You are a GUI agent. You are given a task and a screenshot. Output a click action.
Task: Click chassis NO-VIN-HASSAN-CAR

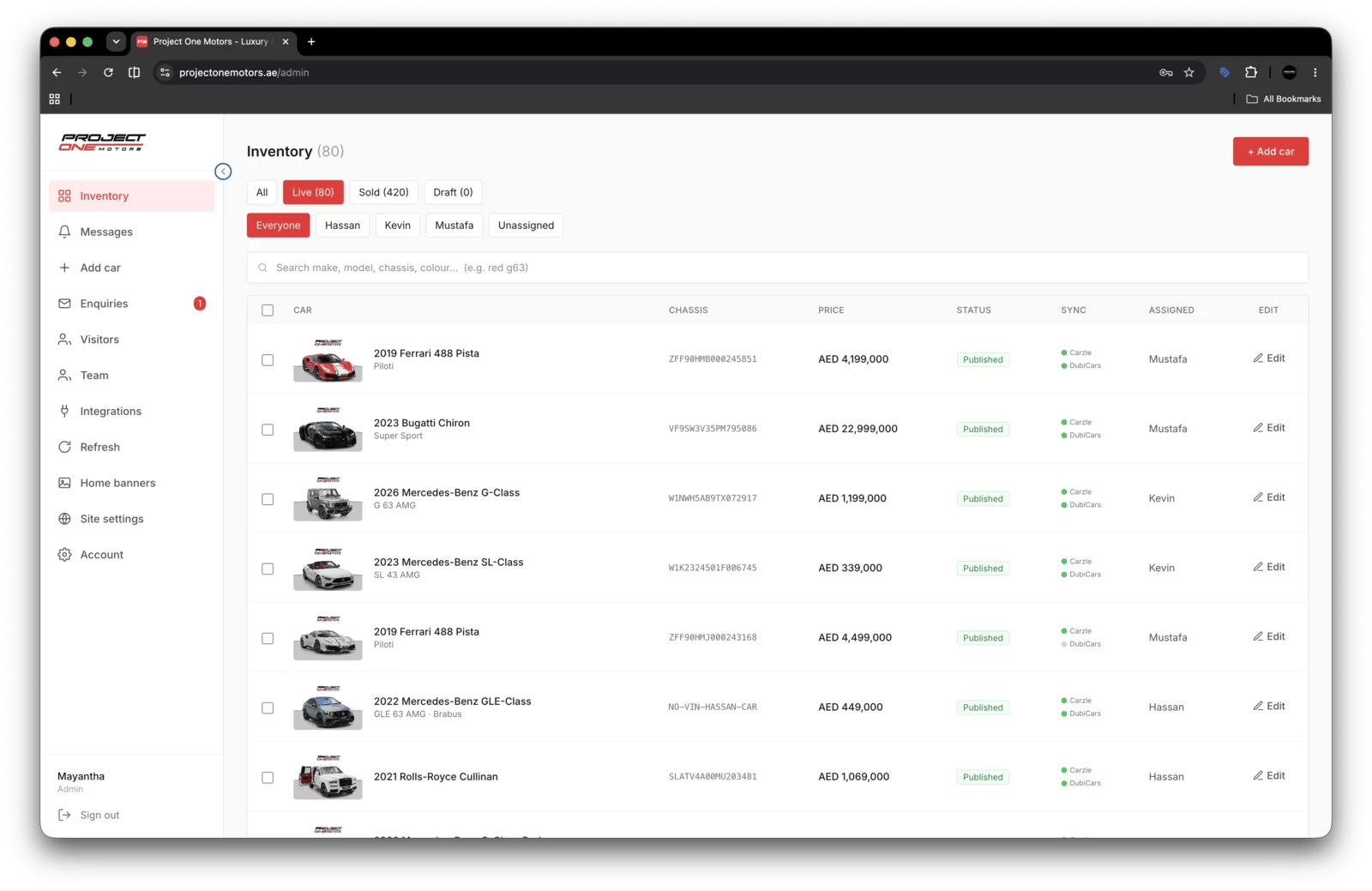713,707
